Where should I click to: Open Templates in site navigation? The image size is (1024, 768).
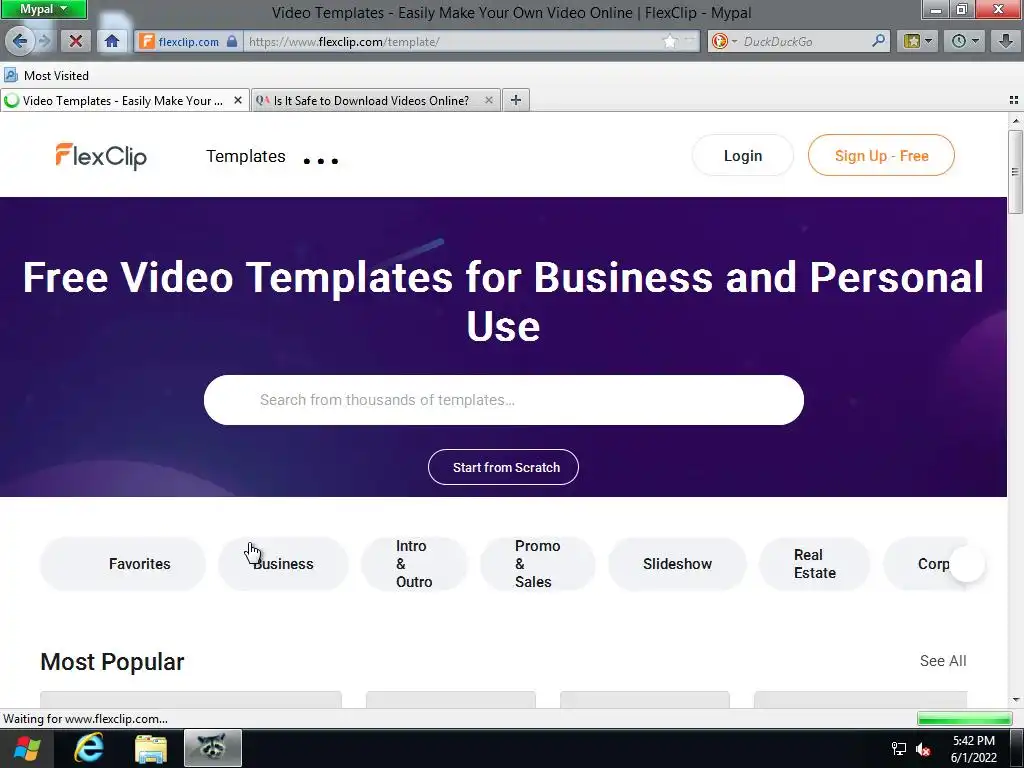pos(246,156)
